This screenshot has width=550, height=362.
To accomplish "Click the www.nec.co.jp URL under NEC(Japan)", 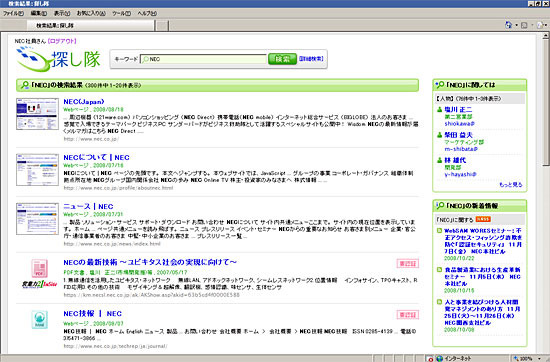I will [91, 139].
